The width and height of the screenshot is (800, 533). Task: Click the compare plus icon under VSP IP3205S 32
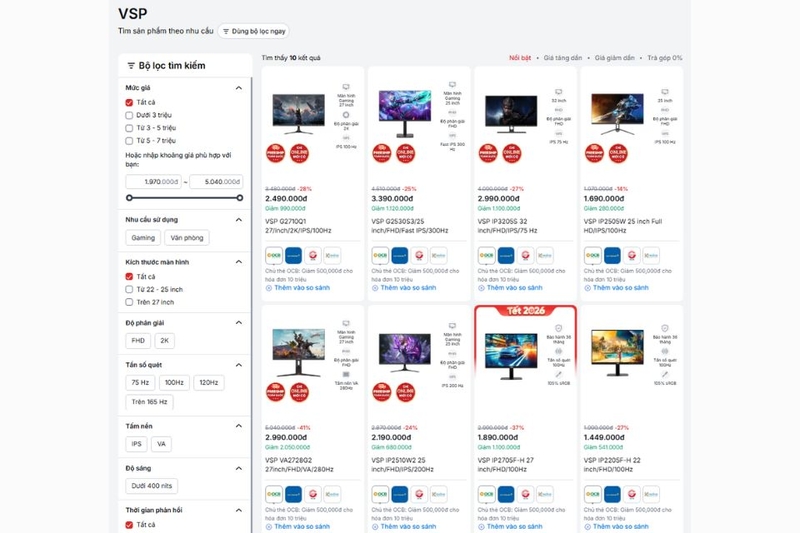(481, 288)
